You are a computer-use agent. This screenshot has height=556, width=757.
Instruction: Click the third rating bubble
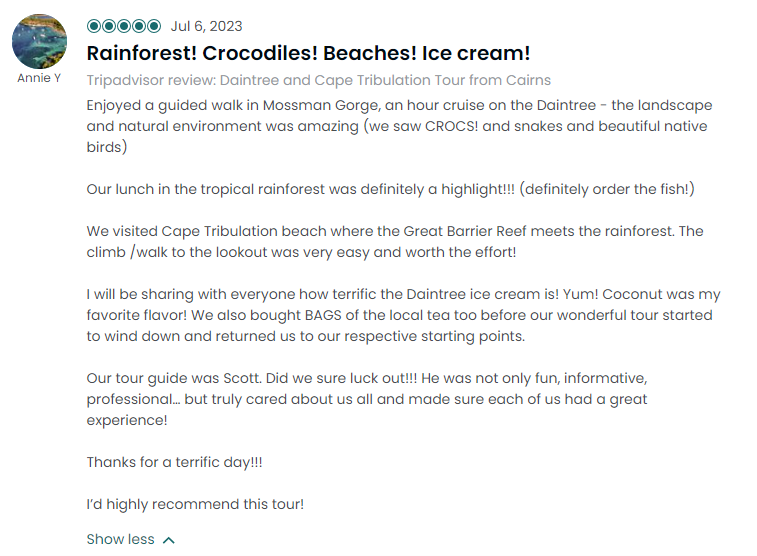click(124, 26)
